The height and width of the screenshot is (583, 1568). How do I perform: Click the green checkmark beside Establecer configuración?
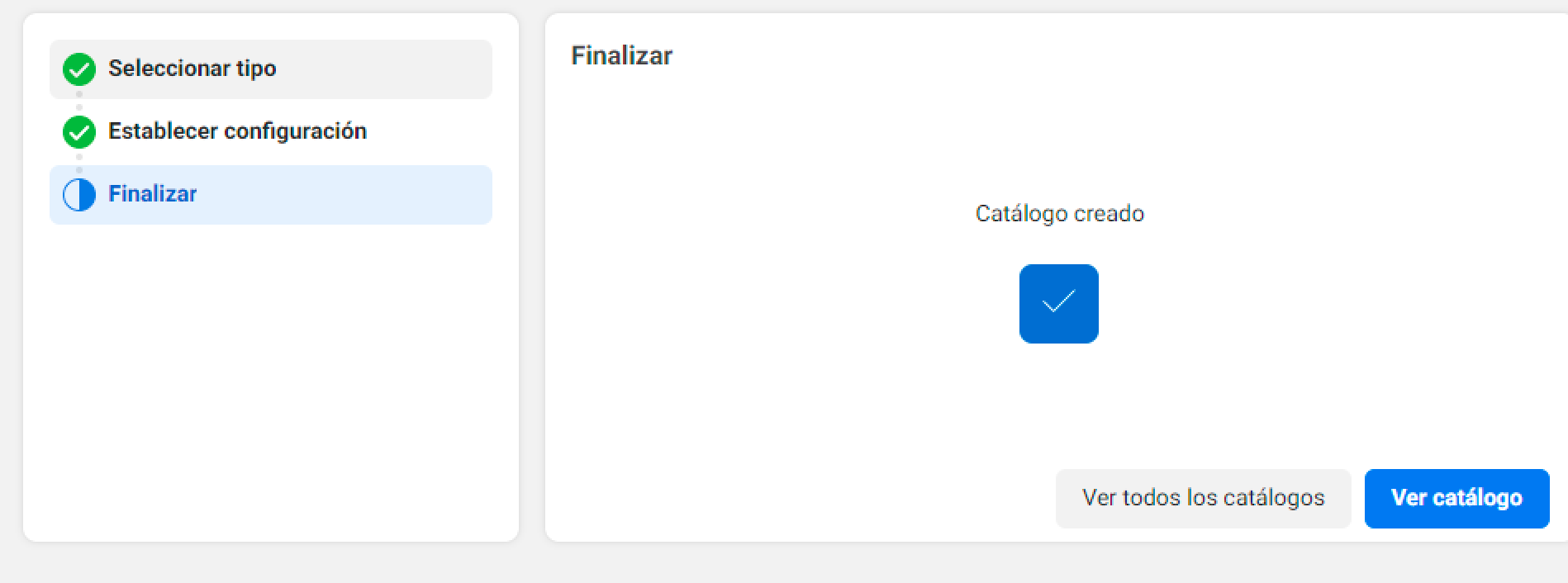[79, 132]
